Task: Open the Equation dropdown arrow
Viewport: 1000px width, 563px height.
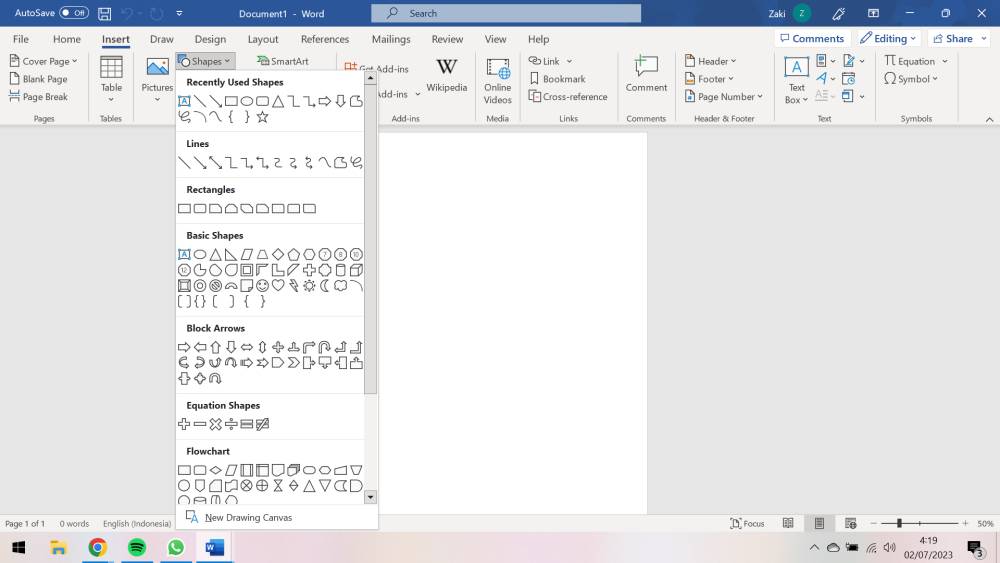Action: tap(945, 61)
